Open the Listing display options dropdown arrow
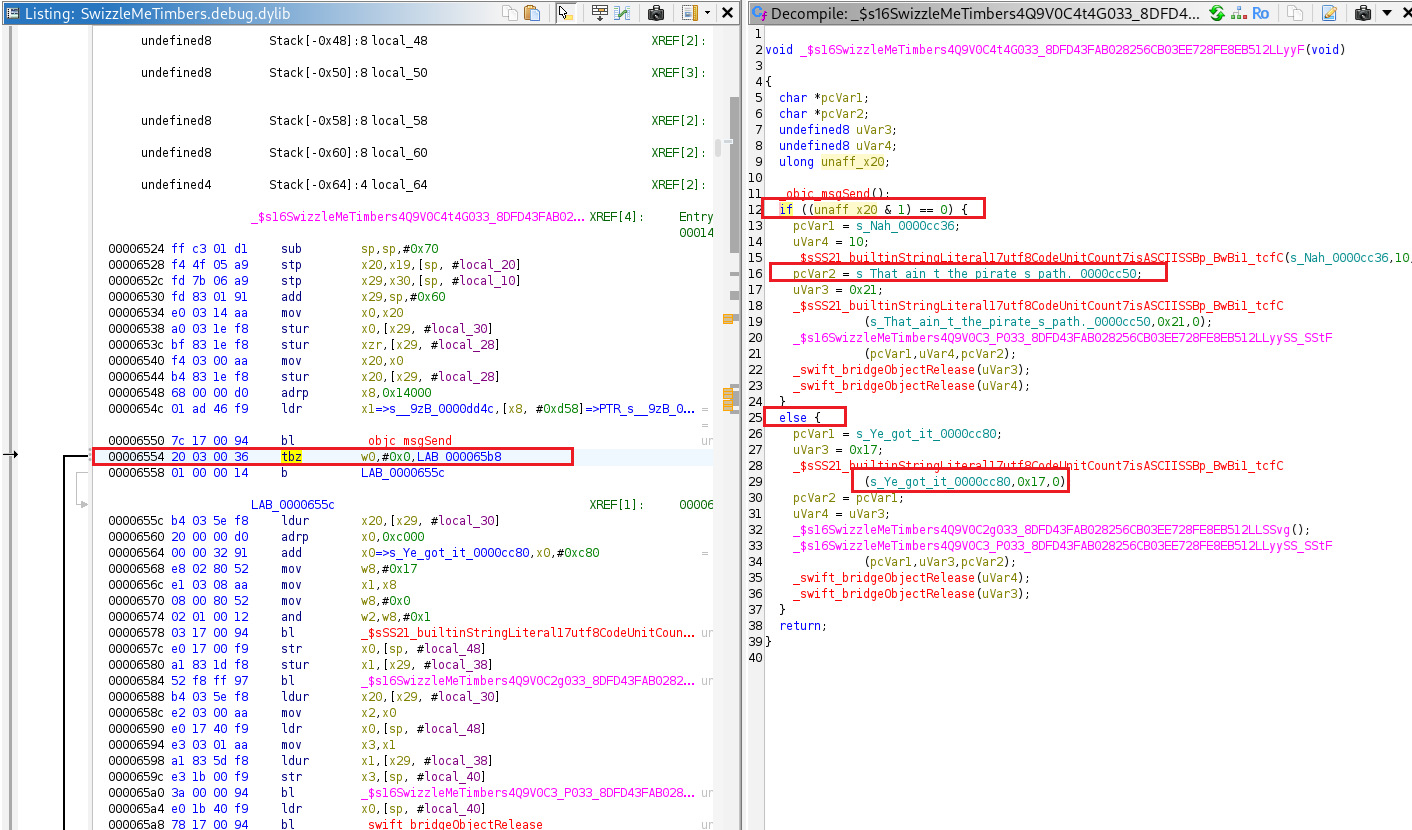This screenshot has height=830, width=1412. [x=707, y=13]
